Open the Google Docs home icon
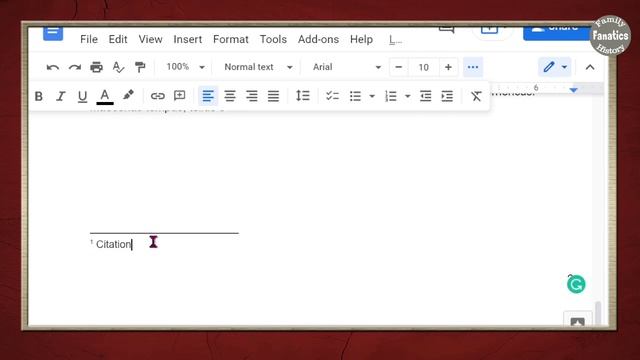The image size is (640, 360). tap(53, 33)
